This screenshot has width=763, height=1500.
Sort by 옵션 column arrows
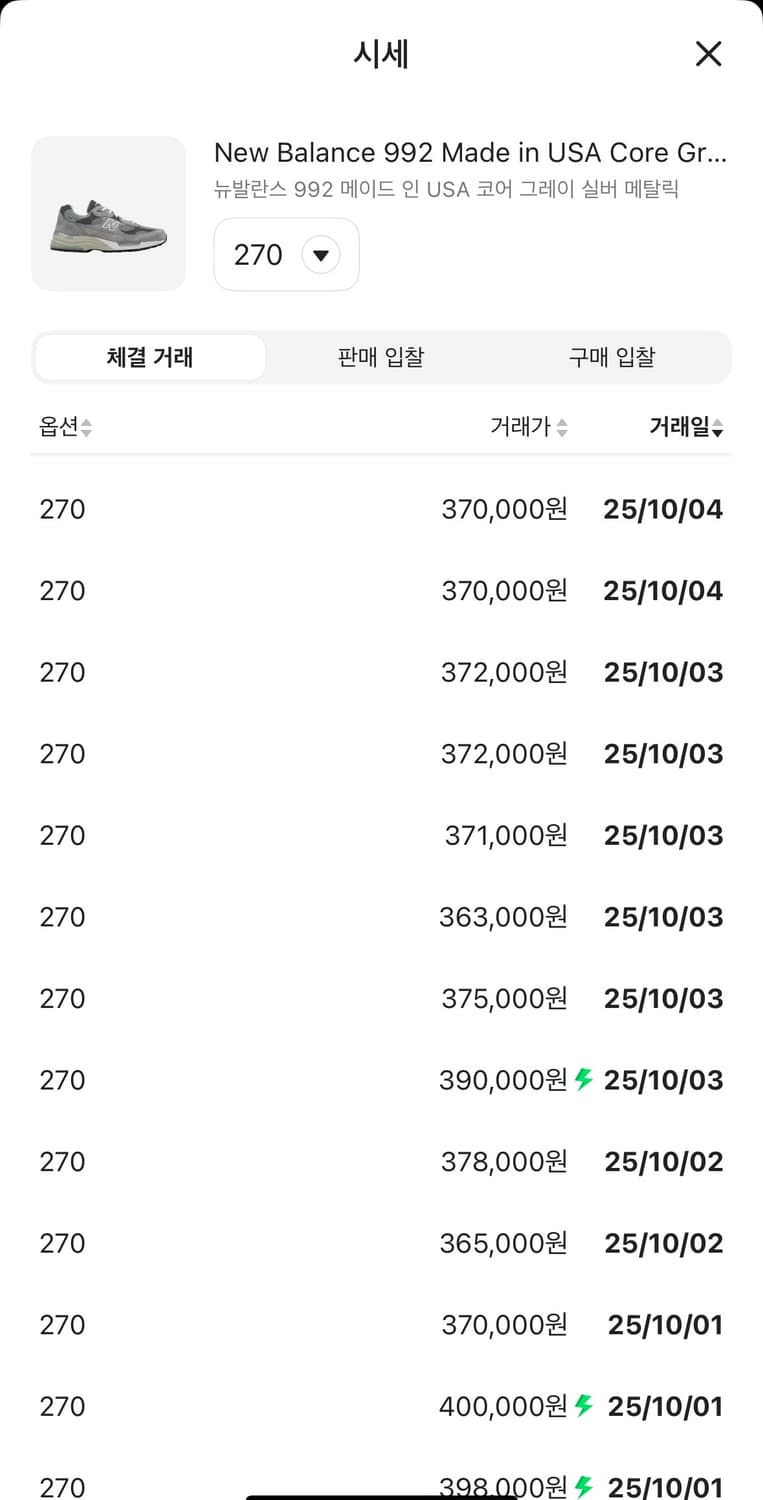coord(86,428)
